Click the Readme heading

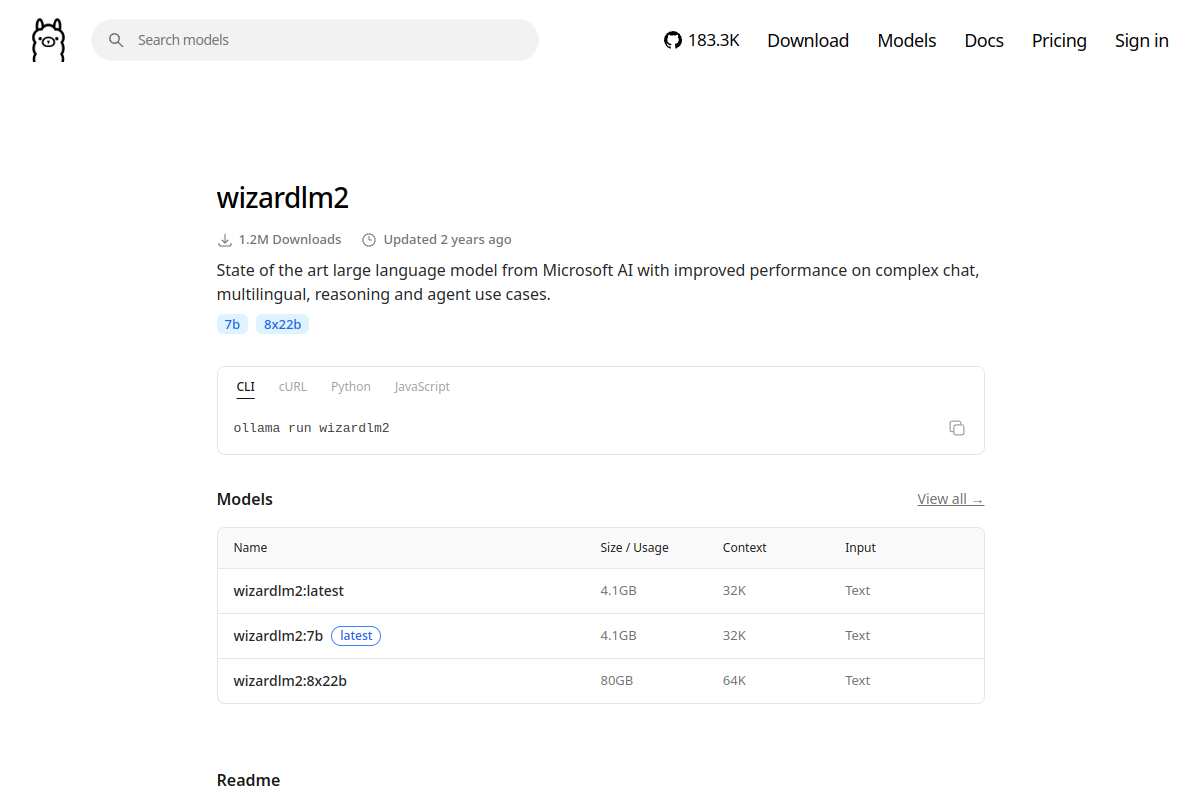point(249,780)
